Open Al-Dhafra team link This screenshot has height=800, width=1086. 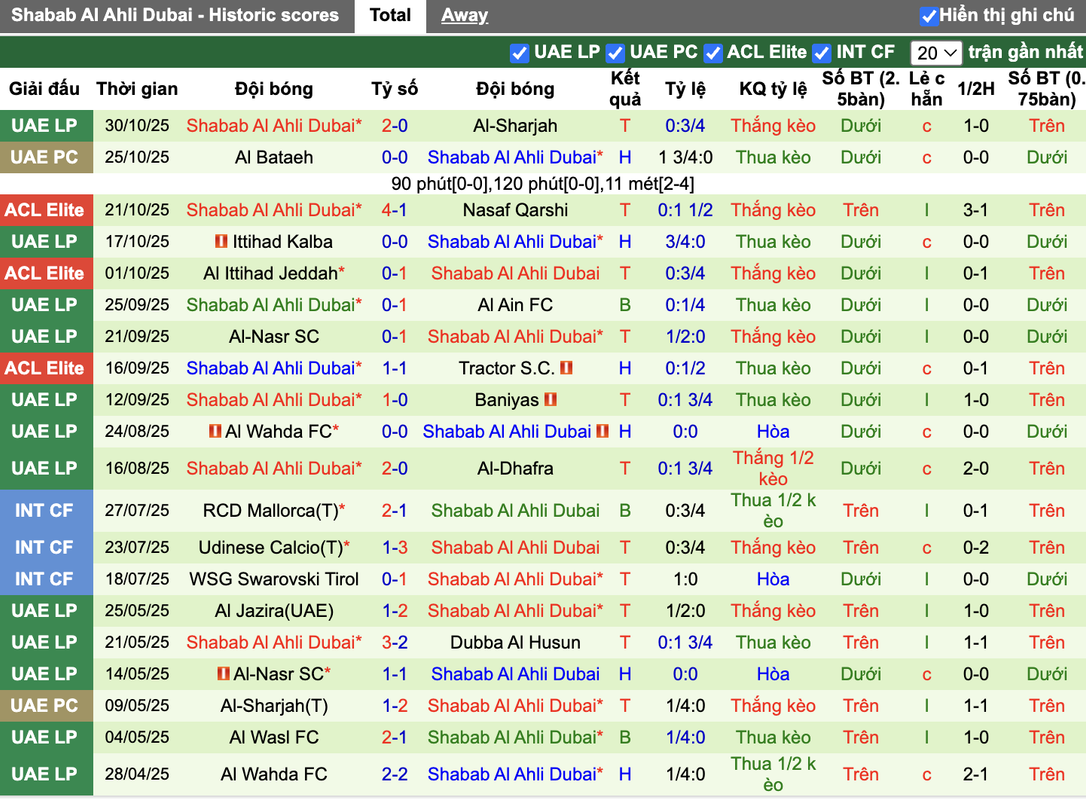tap(515, 469)
